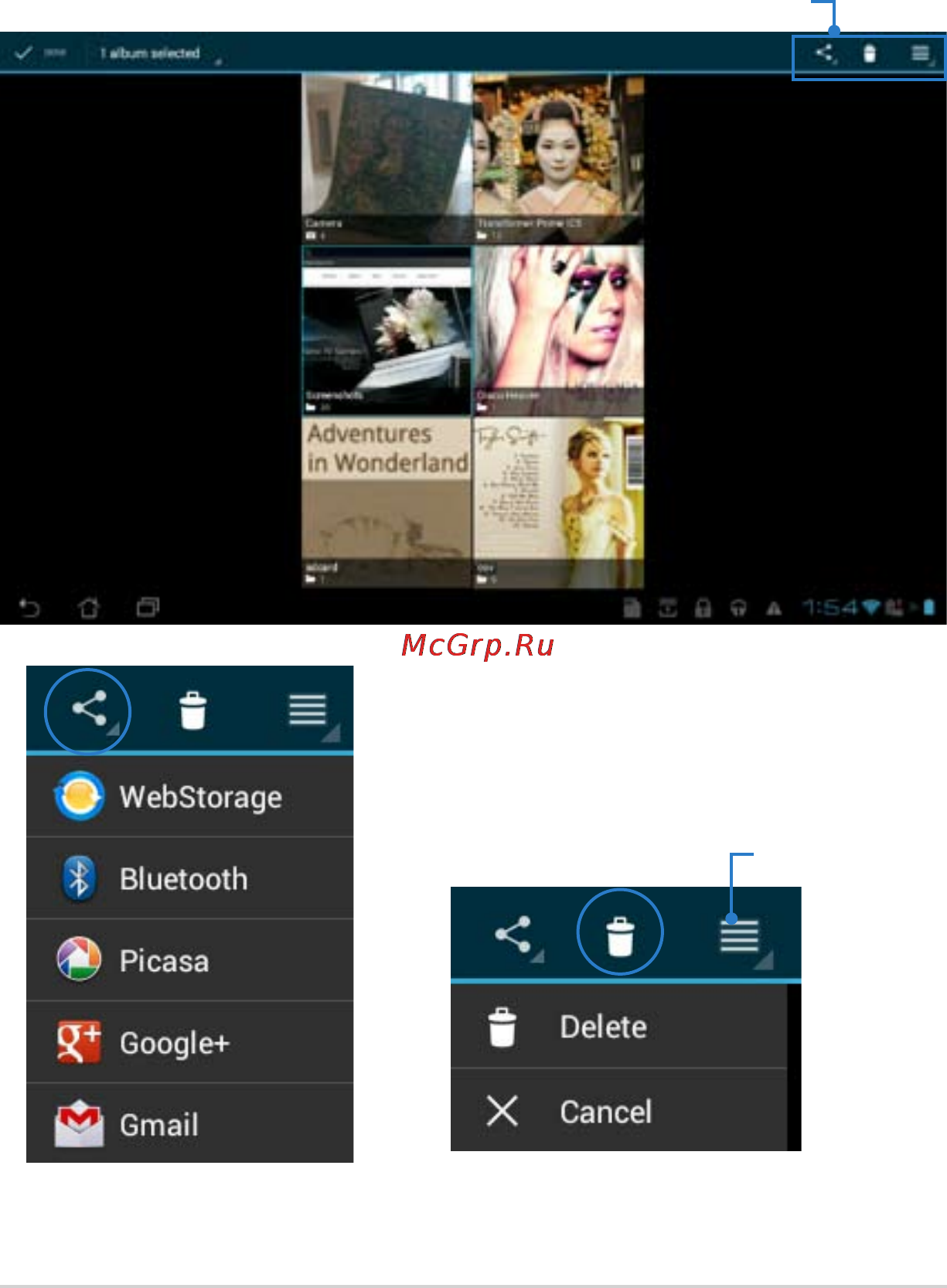Tap the circled trash icon above Delete
The height and width of the screenshot is (1288, 947).
[620, 934]
